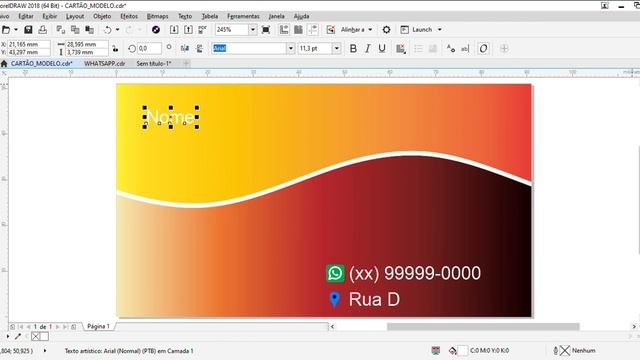Click the Print icon
The image size is (640, 360).
42,30
